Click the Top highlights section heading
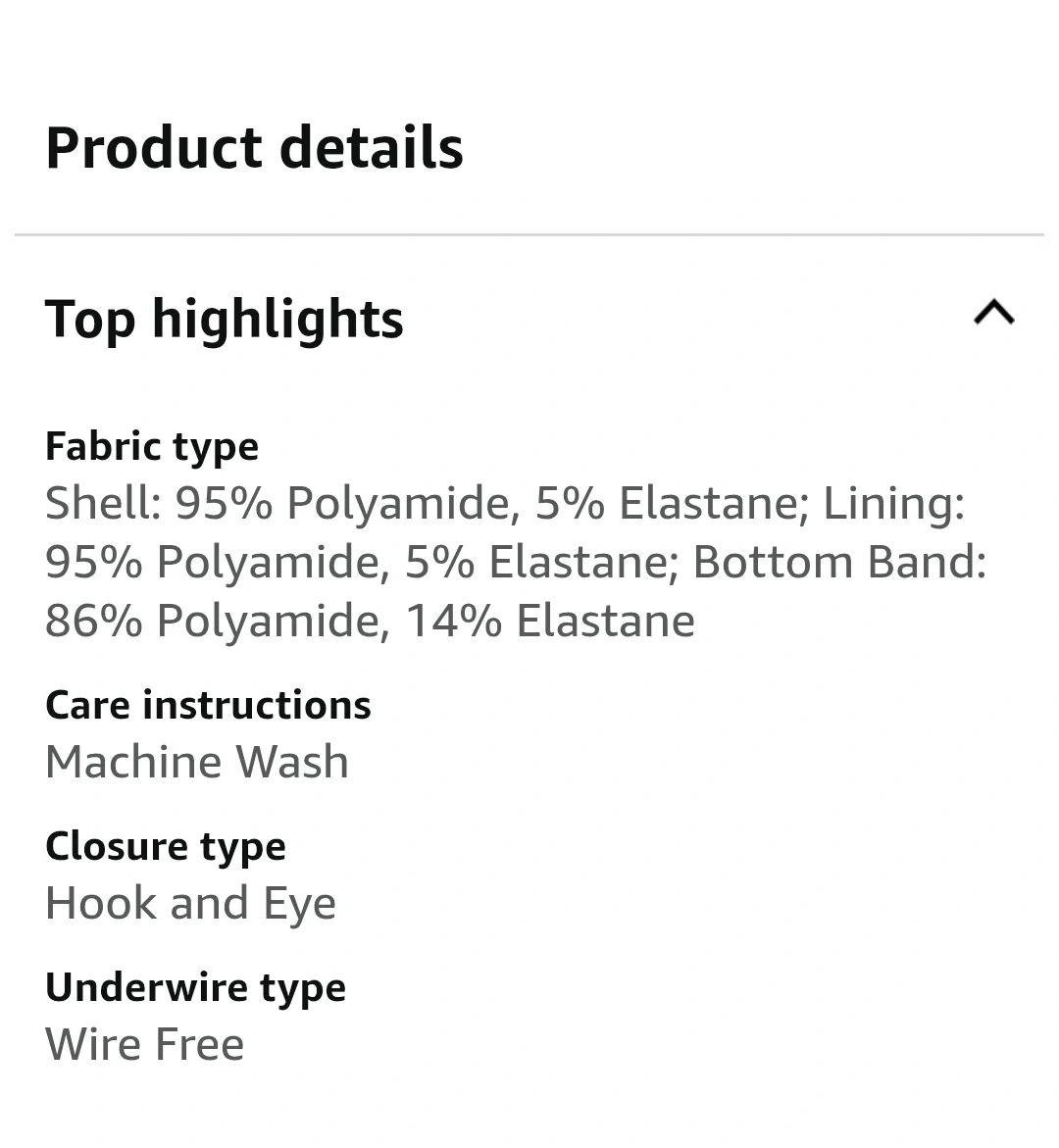The image size is (1059, 1148). point(225,320)
